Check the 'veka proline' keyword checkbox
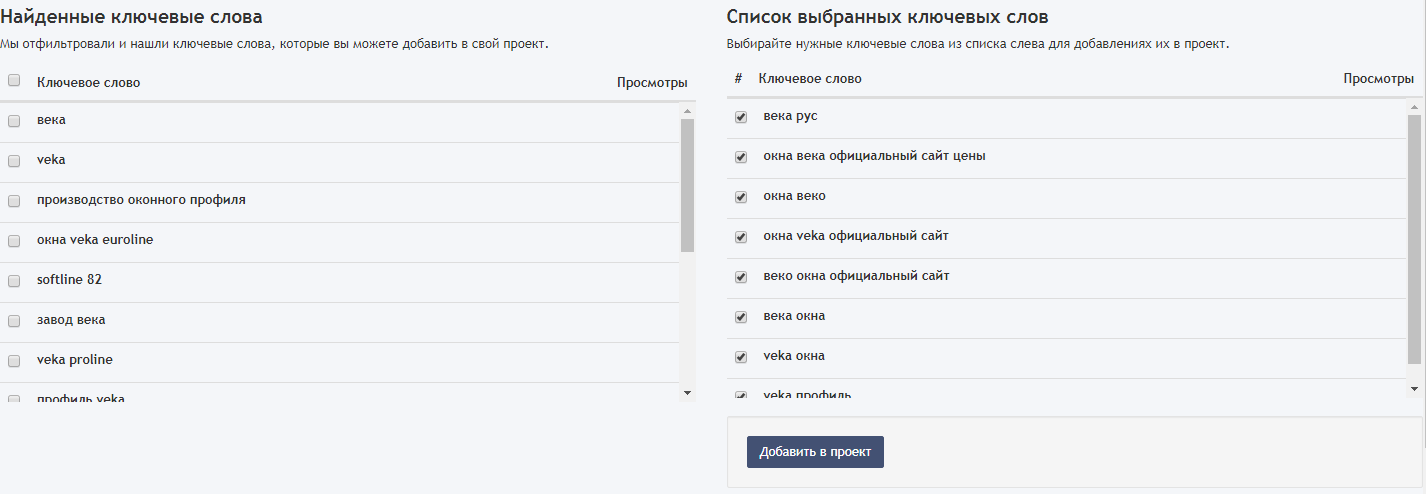 [x=14, y=361]
